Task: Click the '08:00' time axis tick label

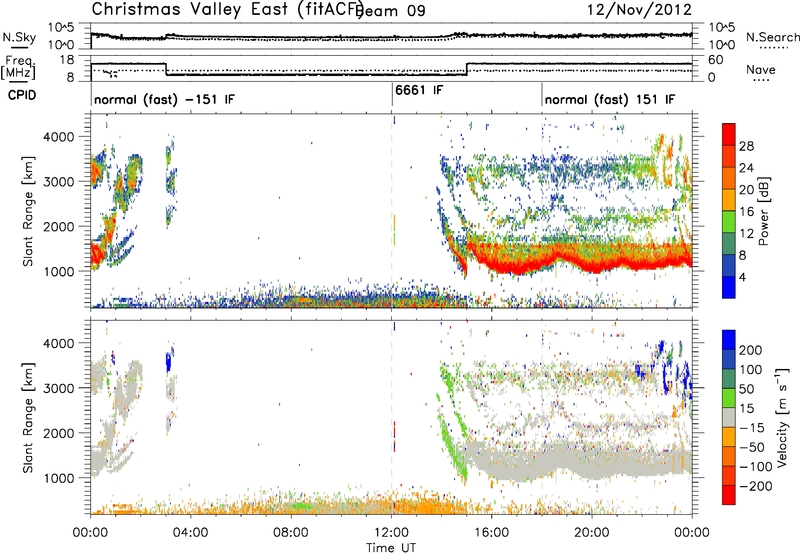Action: tap(291, 533)
